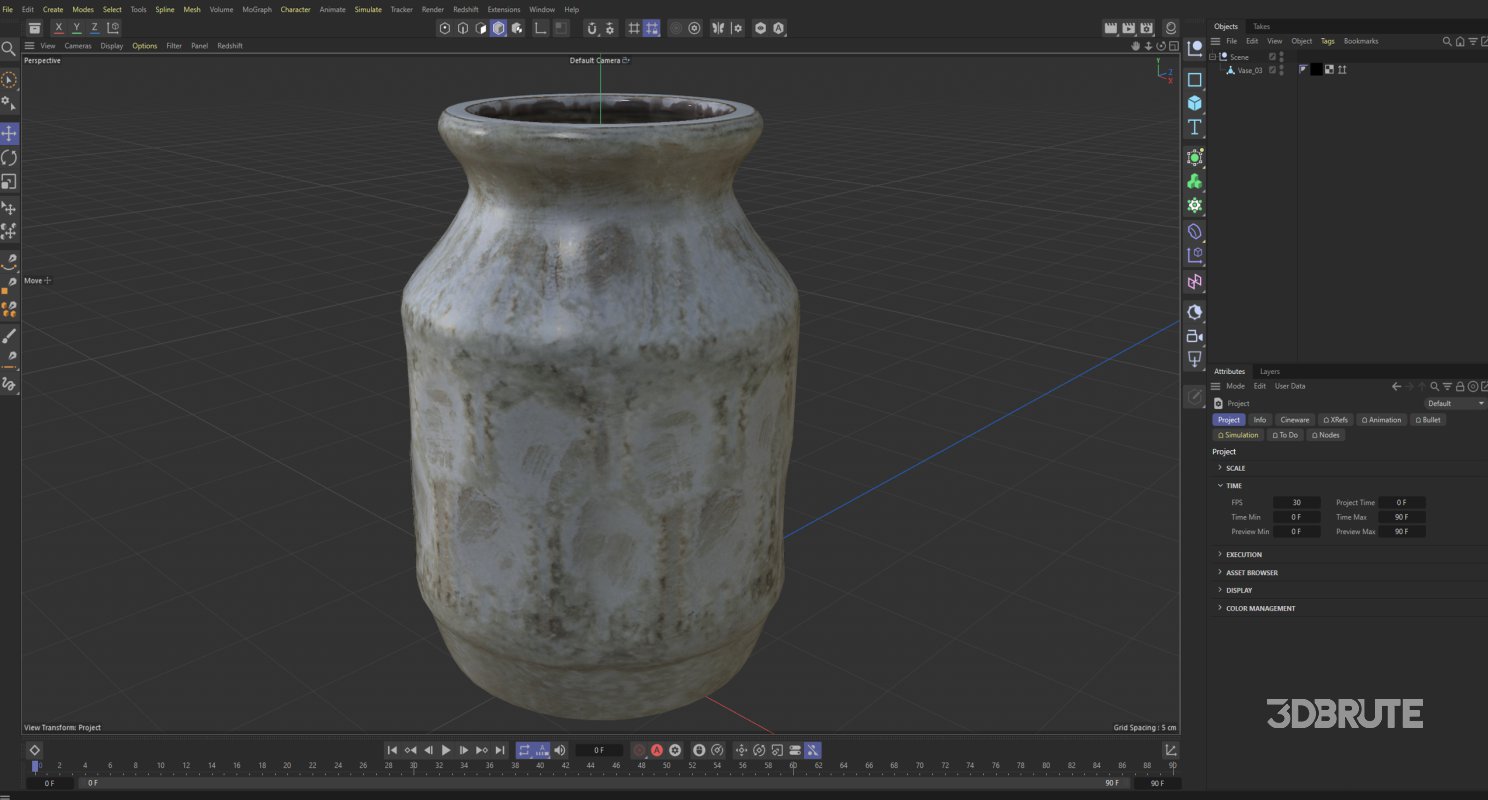Select the Move tool in the left toolbar
The height and width of the screenshot is (800, 1488).
(9, 133)
